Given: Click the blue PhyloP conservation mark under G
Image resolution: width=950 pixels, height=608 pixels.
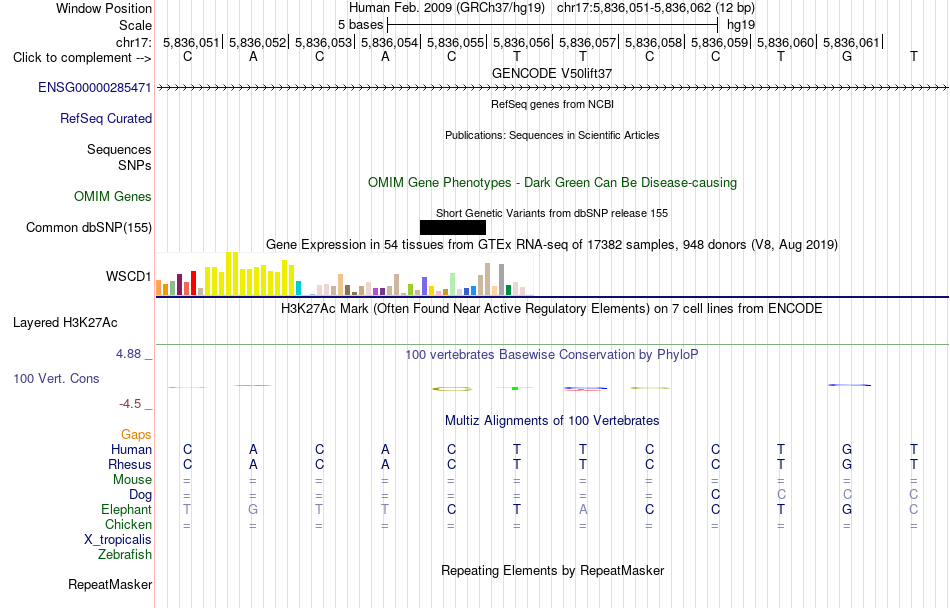Looking at the screenshot, I should point(849,385).
